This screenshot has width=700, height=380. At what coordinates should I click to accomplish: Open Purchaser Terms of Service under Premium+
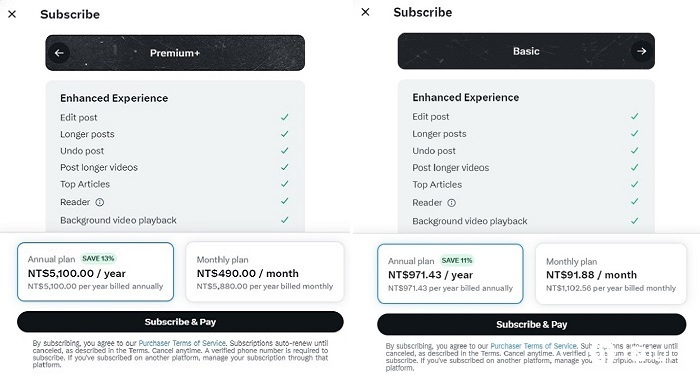182,343
